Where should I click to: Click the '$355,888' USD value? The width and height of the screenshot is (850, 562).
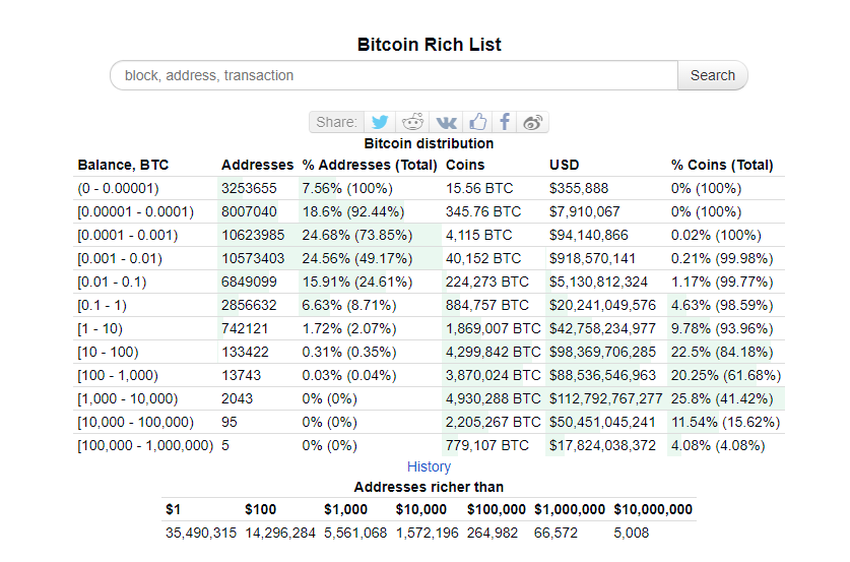pos(578,188)
